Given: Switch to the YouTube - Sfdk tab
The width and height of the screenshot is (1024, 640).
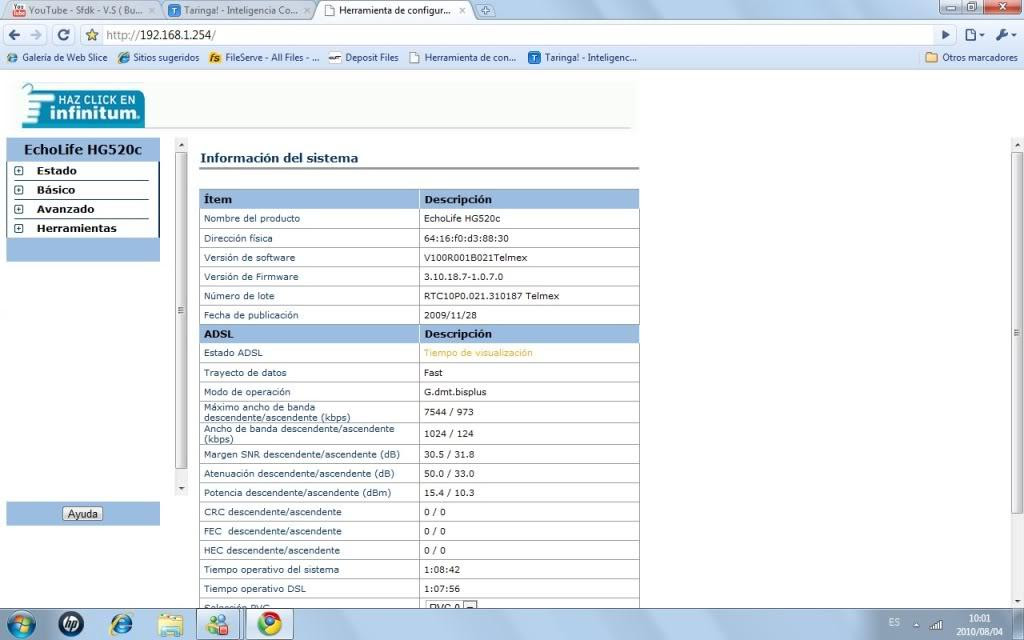Looking at the screenshot, I should pyautogui.click(x=85, y=10).
